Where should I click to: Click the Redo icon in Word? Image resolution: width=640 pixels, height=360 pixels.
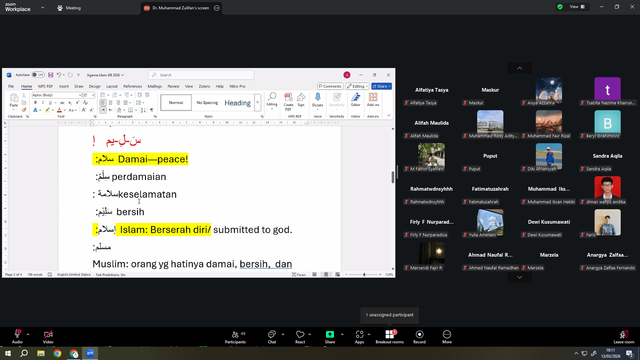tap(70, 75)
